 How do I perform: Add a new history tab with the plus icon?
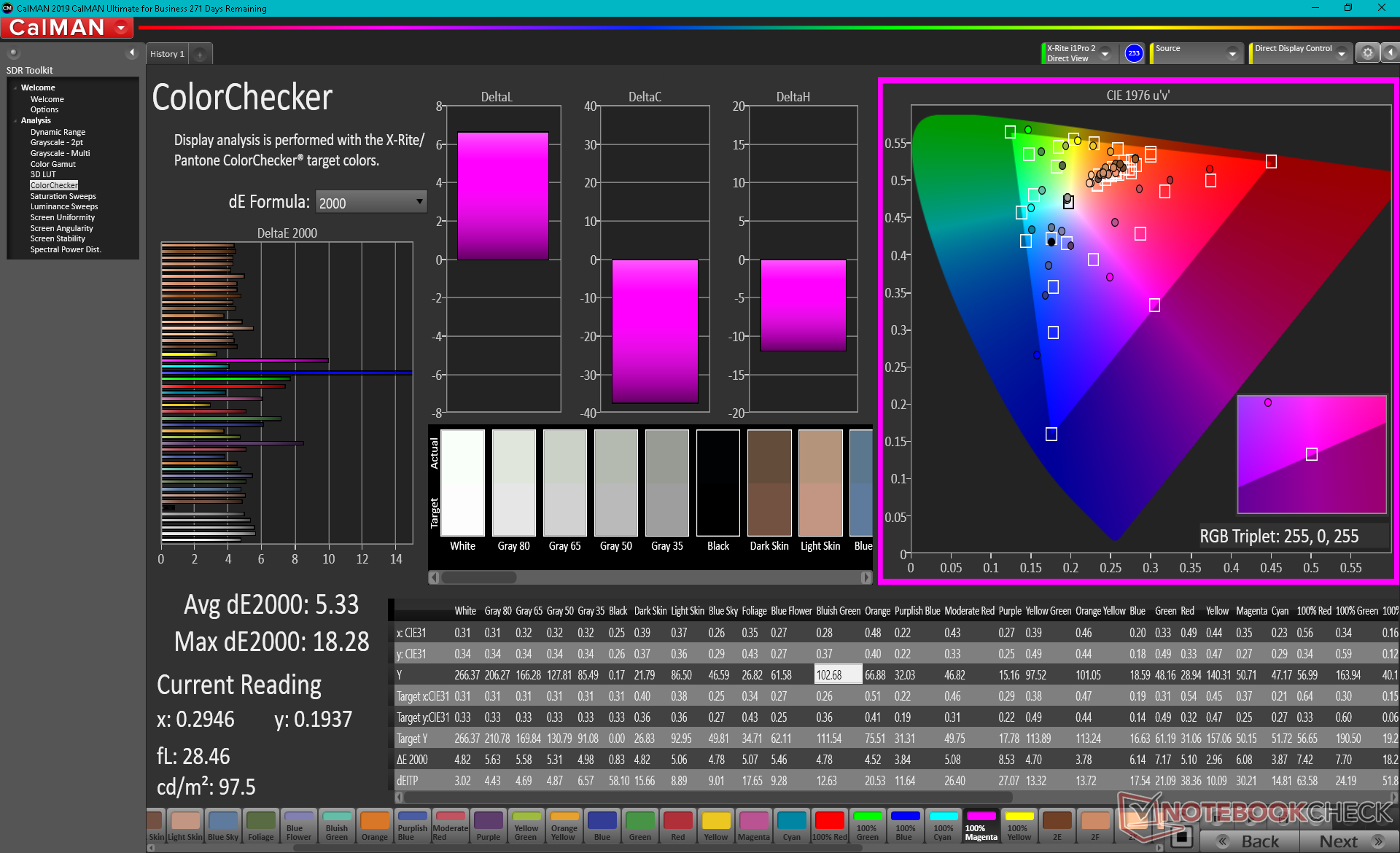coord(200,54)
